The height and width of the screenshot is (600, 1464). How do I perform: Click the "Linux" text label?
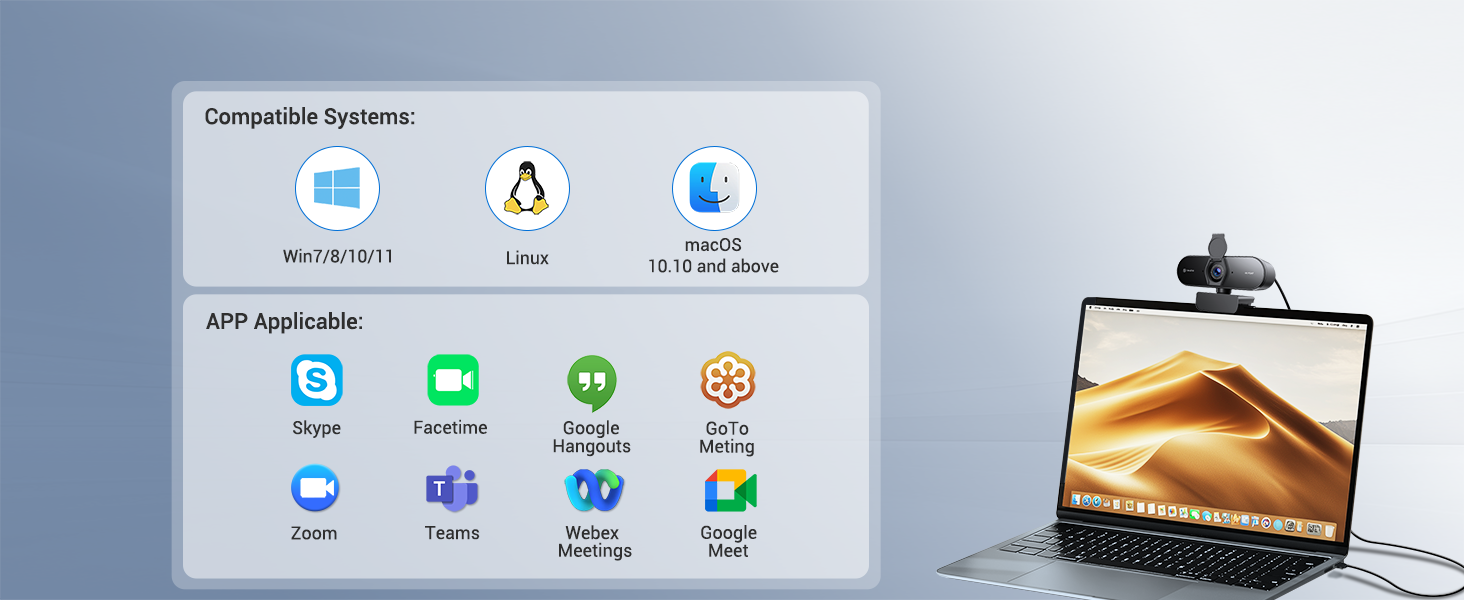click(527, 258)
